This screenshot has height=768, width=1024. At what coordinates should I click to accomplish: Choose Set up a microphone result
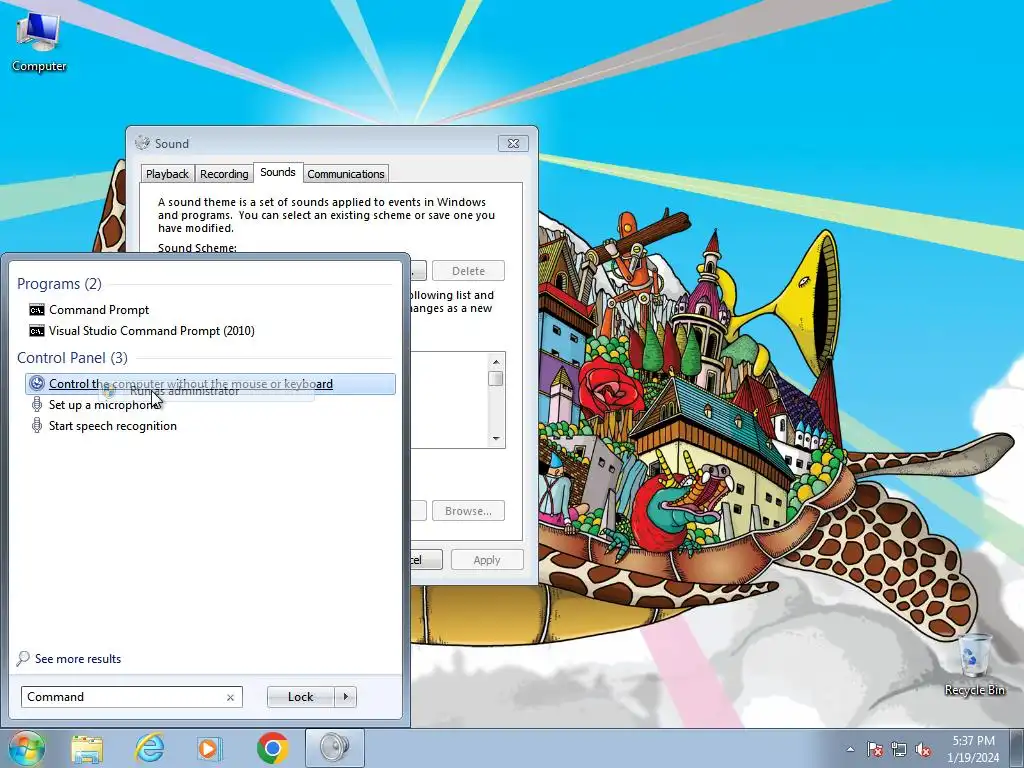210,405
